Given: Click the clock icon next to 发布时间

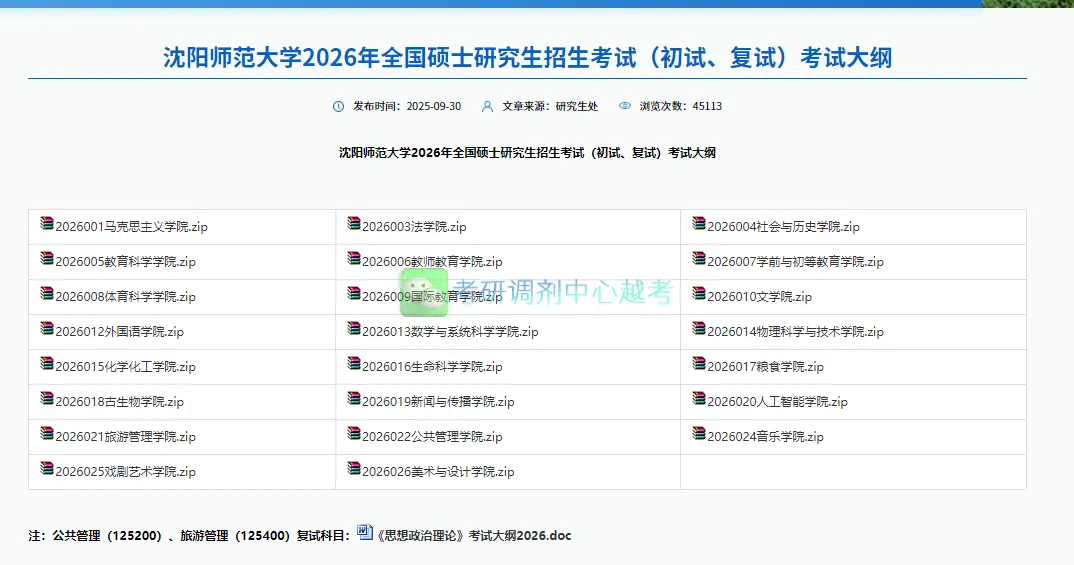Looking at the screenshot, I should [x=338, y=106].
